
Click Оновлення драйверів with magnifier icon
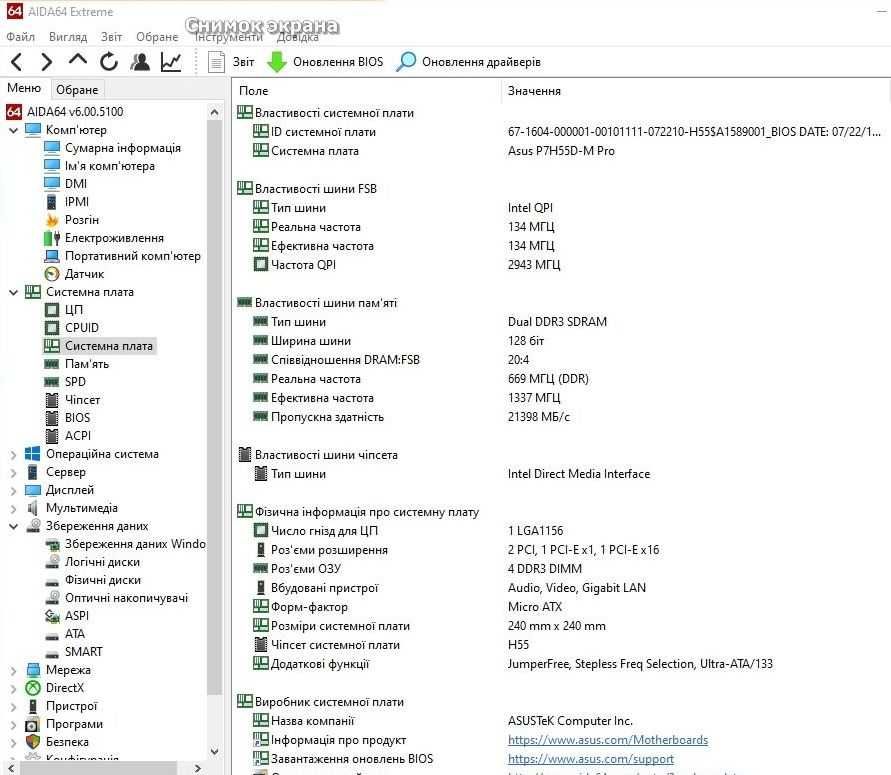click(x=468, y=62)
